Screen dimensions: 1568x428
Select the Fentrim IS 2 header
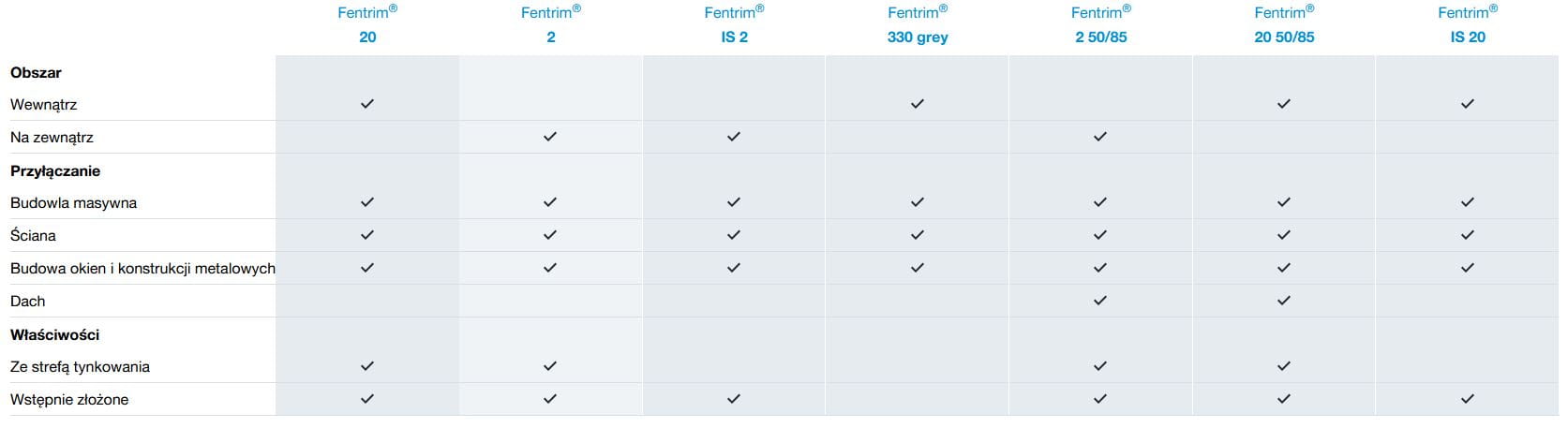coord(734,25)
